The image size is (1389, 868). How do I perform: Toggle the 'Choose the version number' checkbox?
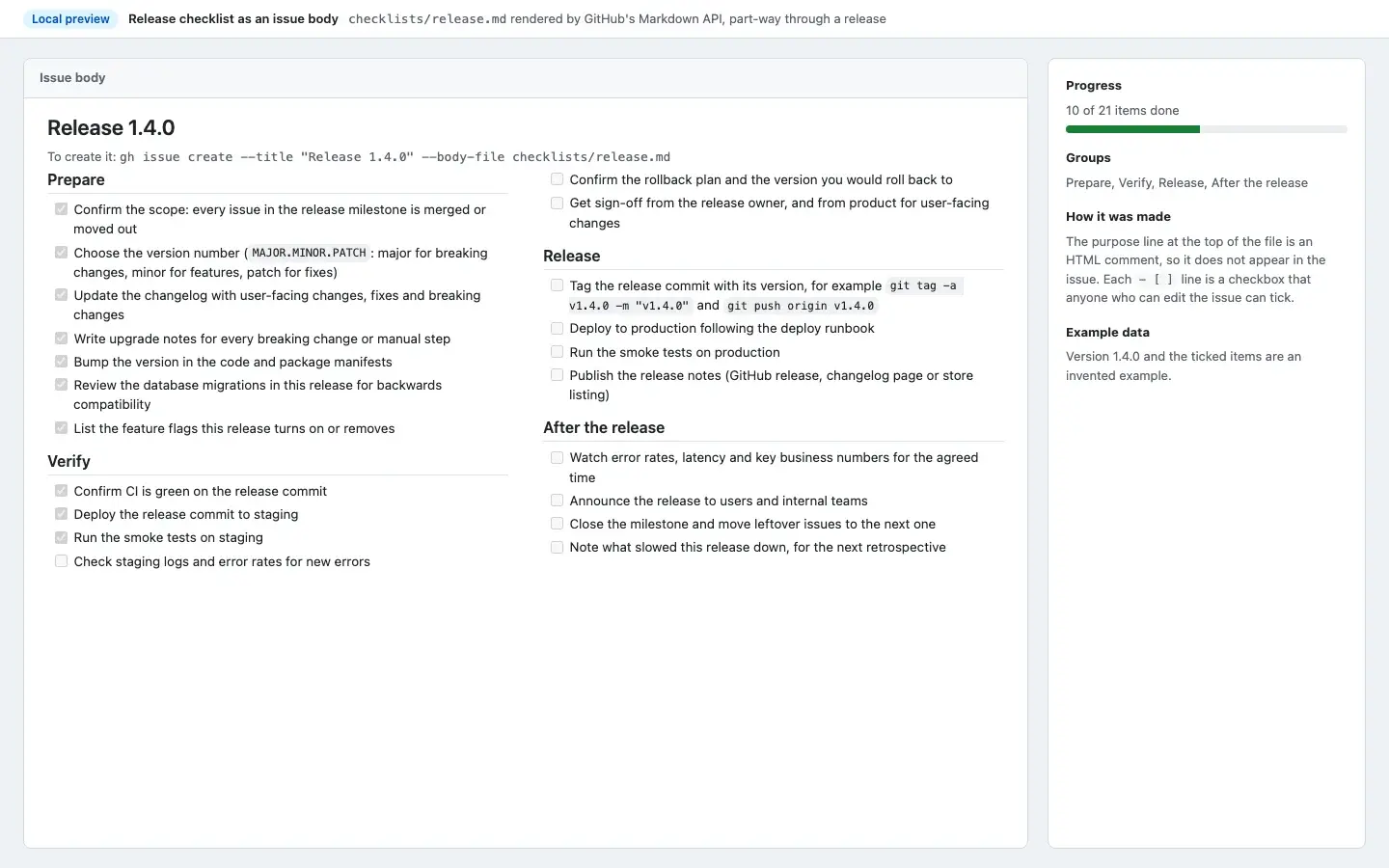tap(61, 252)
